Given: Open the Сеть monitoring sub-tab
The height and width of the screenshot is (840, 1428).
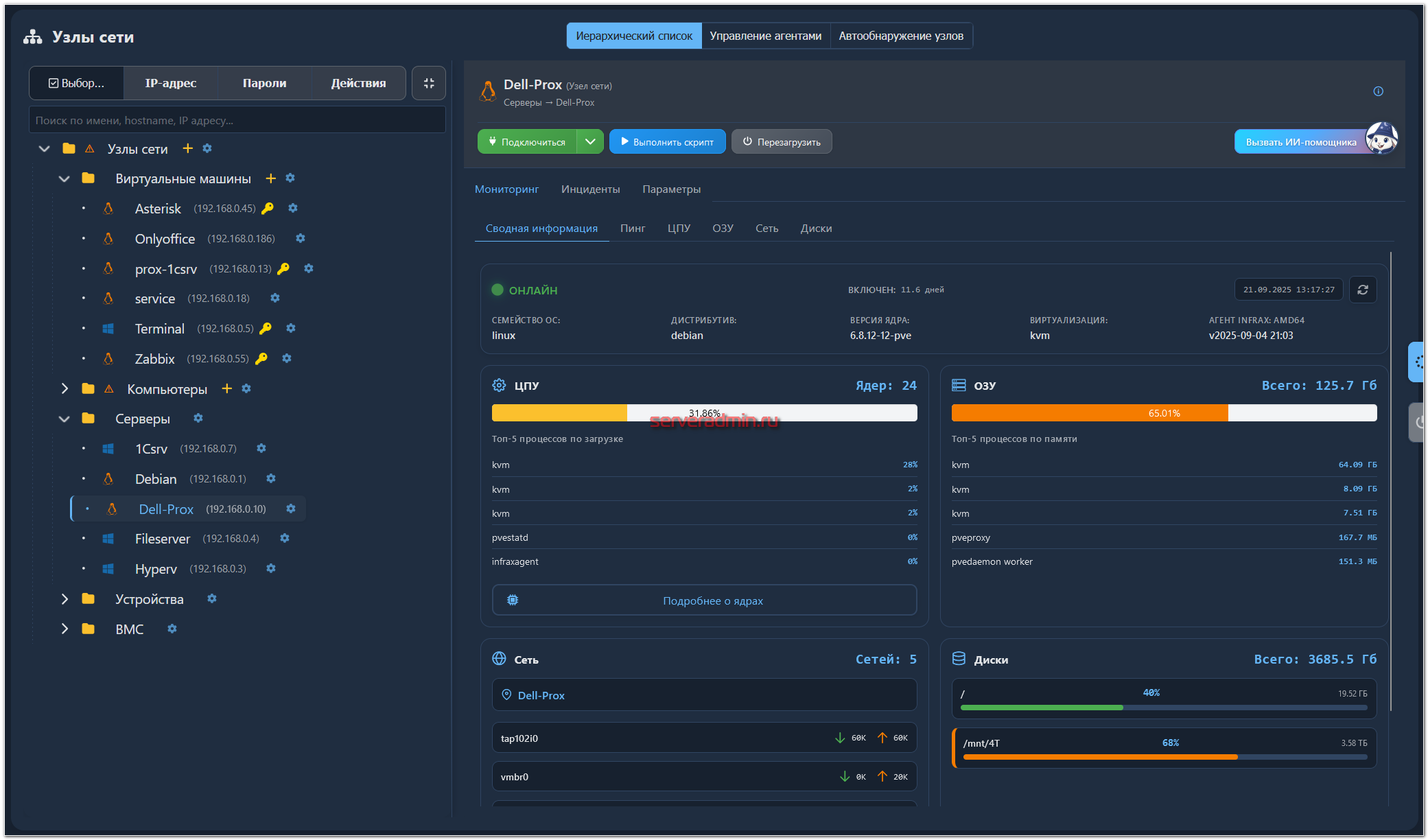Looking at the screenshot, I should click(766, 228).
